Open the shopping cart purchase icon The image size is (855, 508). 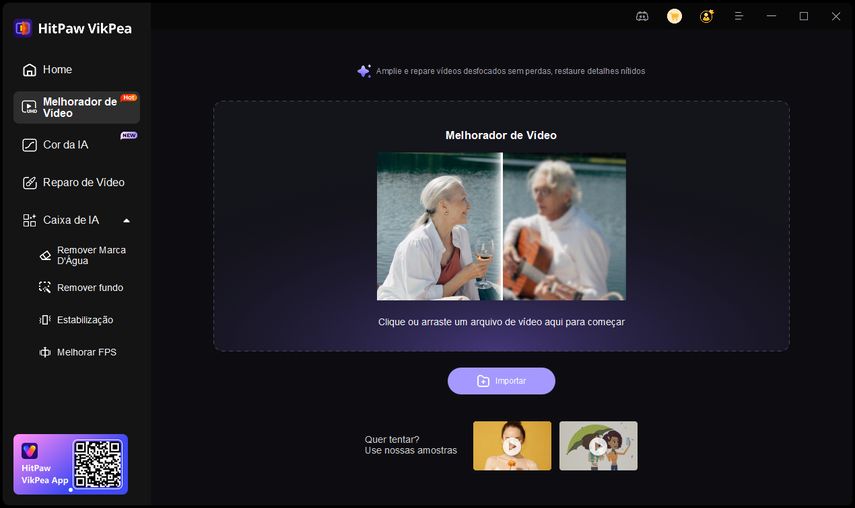[675, 16]
